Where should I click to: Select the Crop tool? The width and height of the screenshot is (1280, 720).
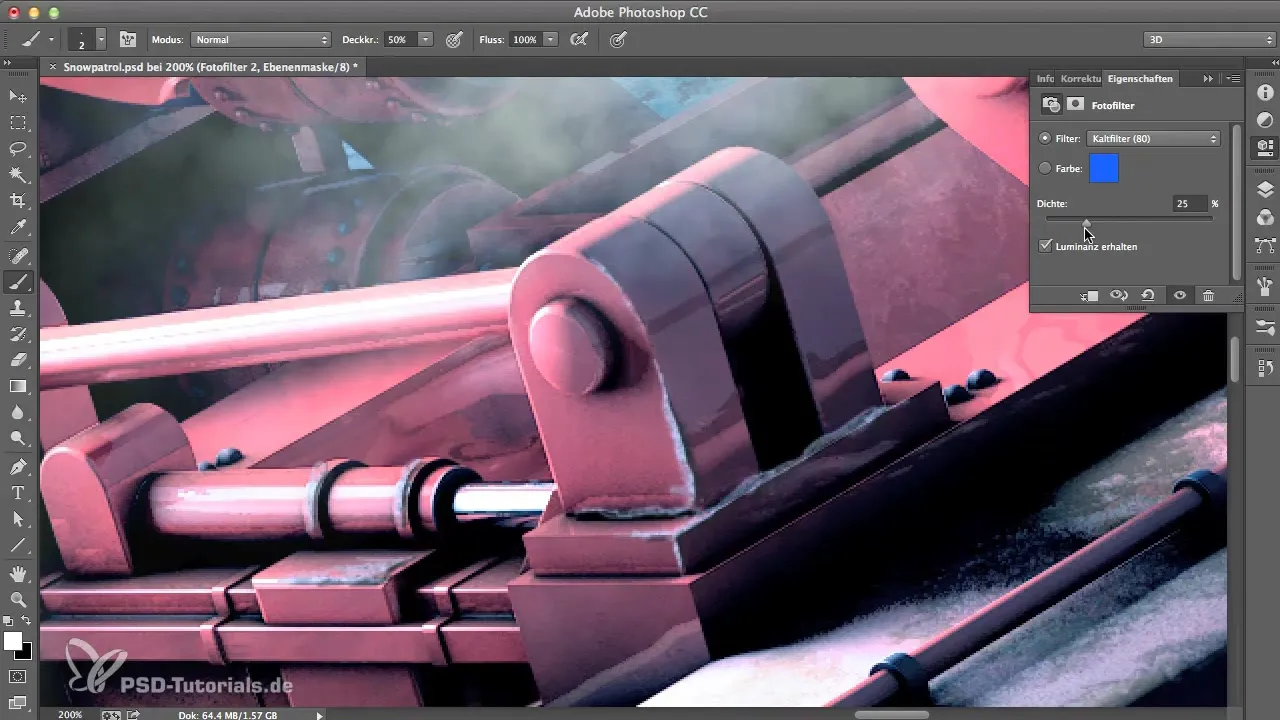coord(18,201)
